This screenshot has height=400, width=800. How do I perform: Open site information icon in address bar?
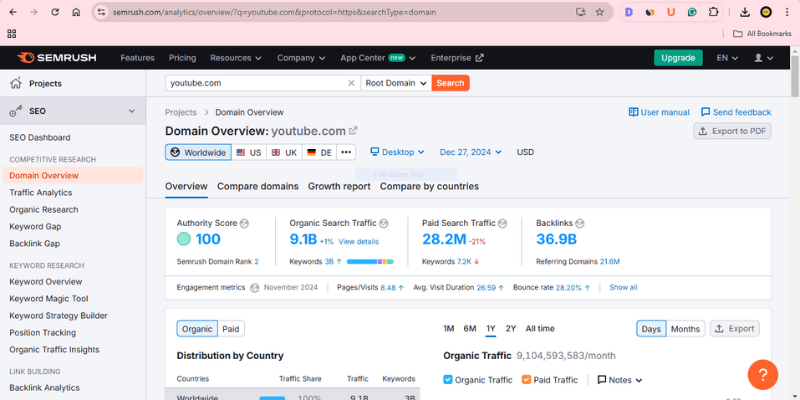[102, 12]
